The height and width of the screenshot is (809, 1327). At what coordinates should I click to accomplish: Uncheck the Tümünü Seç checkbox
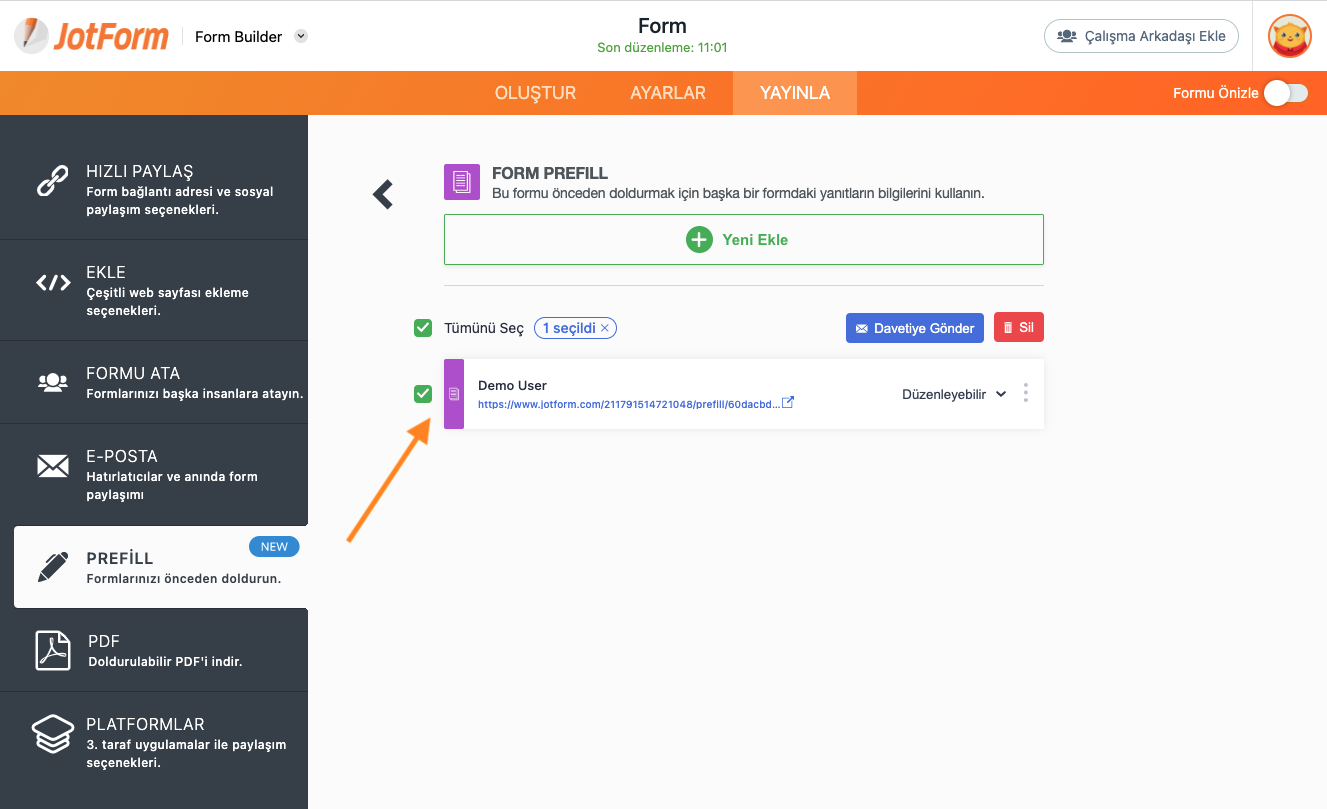[x=423, y=328]
